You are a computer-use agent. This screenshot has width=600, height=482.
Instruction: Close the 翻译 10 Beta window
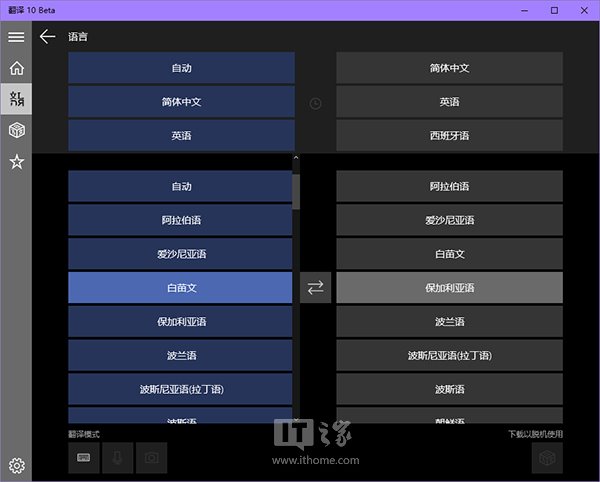click(x=584, y=10)
